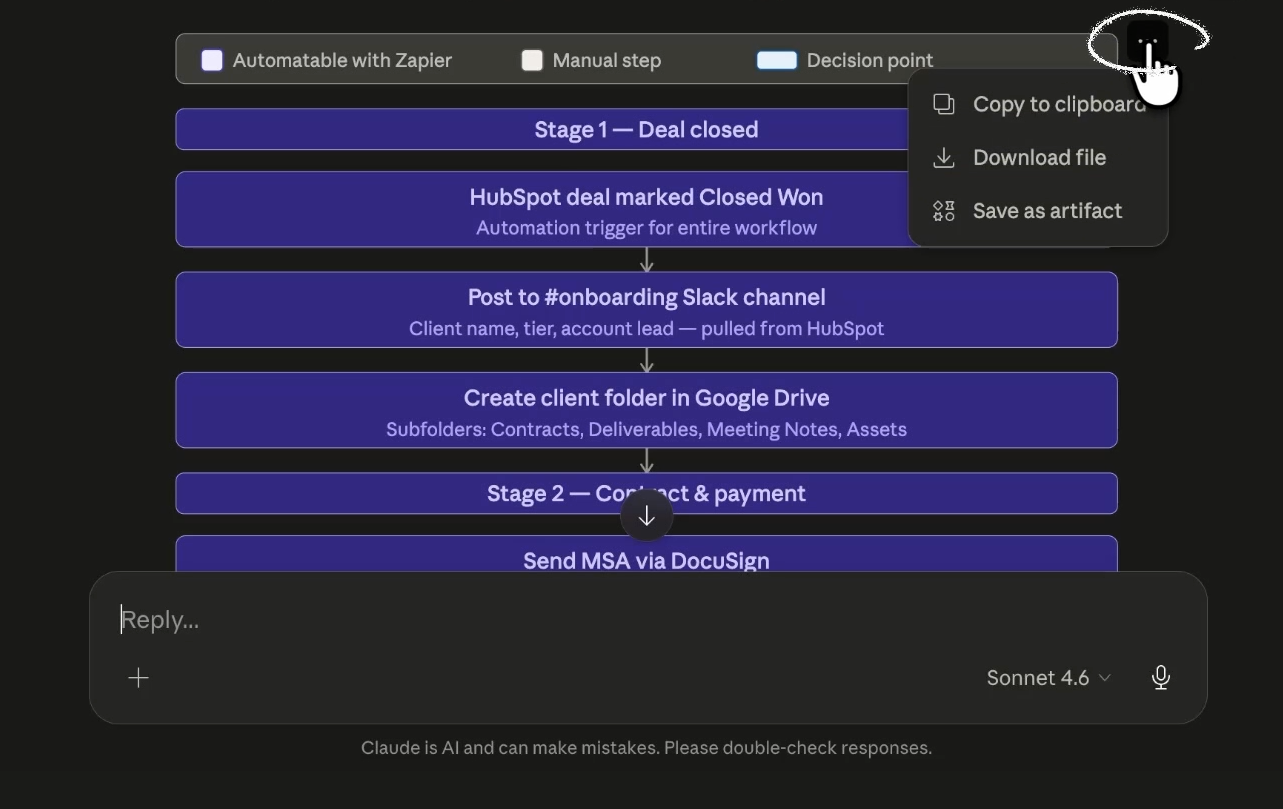Open the artifact options three-dot menu

[1147, 42]
